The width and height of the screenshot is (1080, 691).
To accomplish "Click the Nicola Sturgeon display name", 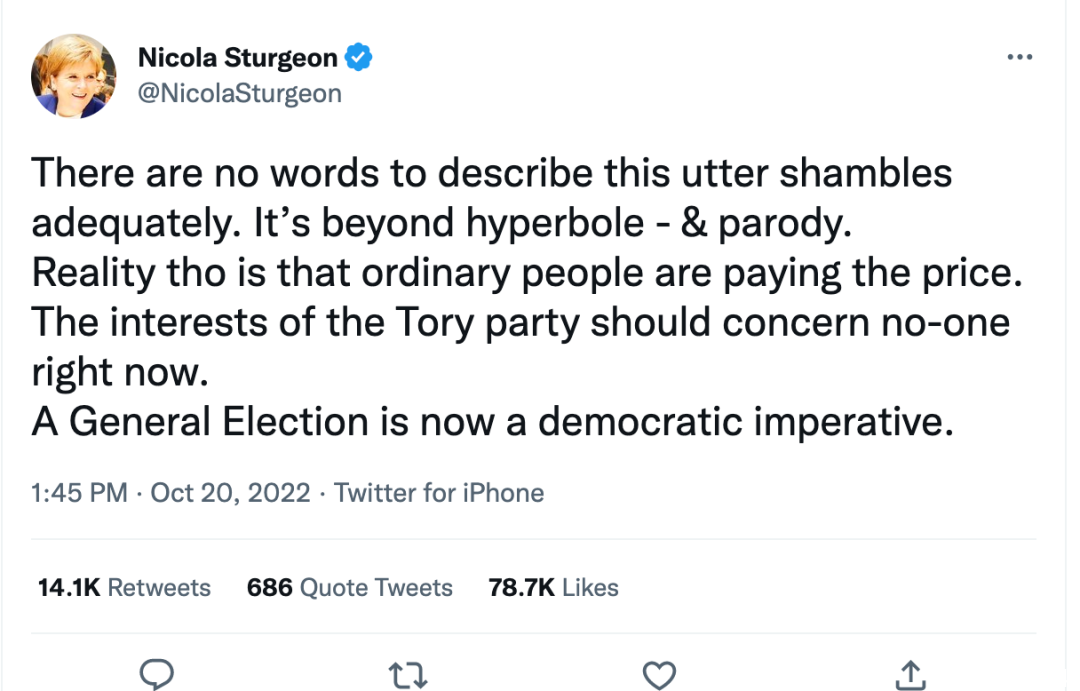I will pos(238,57).
